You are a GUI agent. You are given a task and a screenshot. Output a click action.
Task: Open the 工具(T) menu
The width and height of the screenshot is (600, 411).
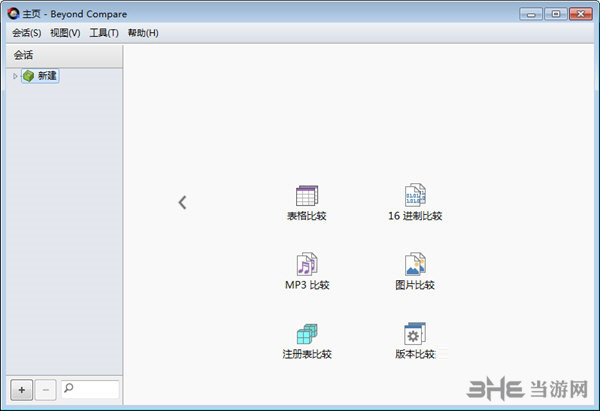(x=104, y=33)
